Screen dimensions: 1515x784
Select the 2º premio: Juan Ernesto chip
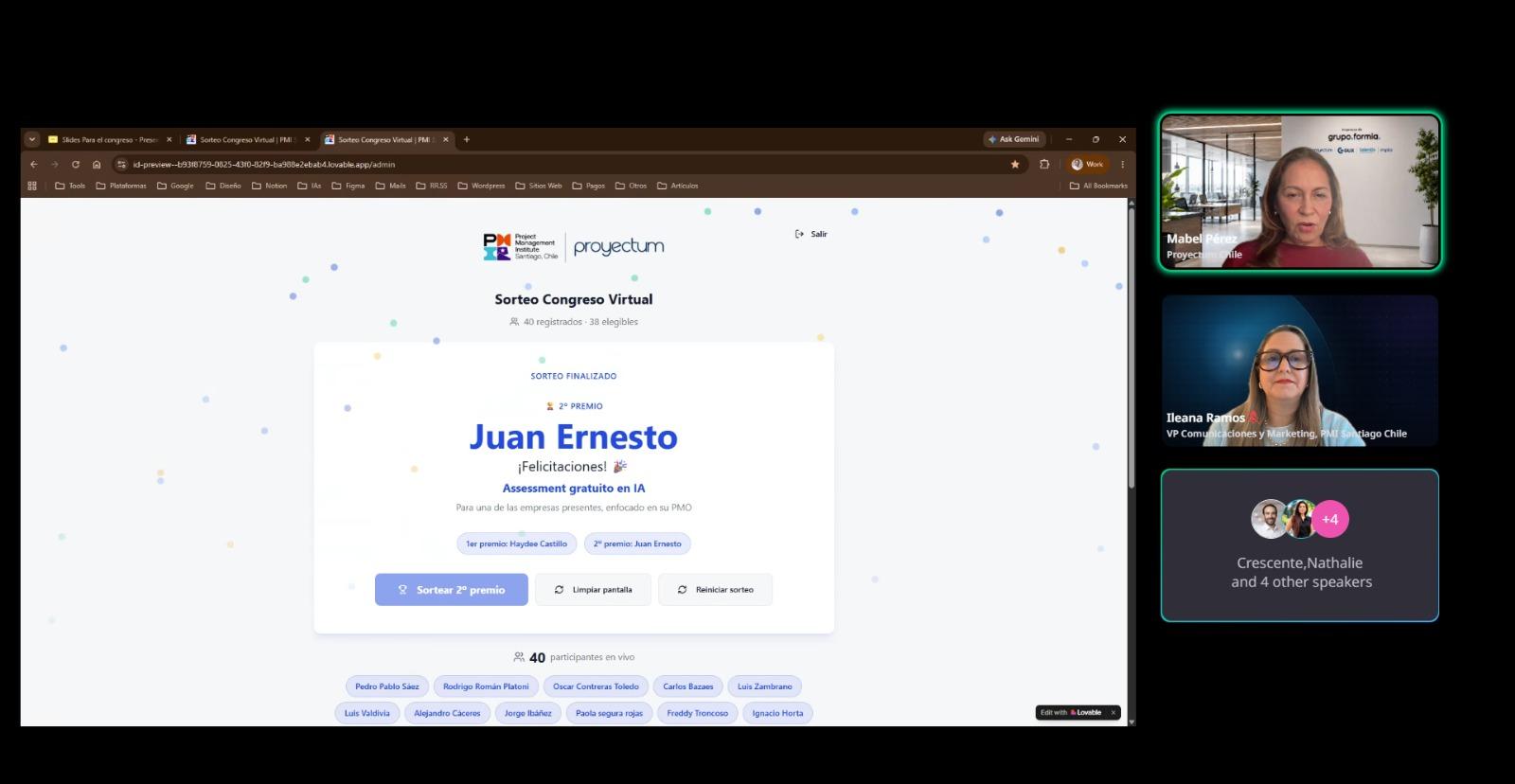pyautogui.click(x=637, y=543)
